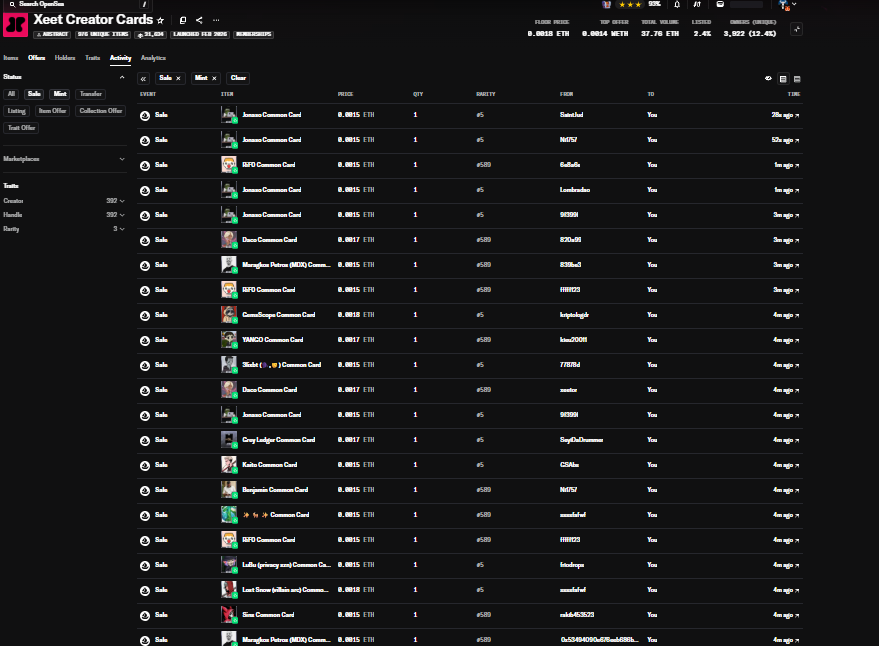879x646 pixels.
Task: Open seller SayDaDrummer's profile
Action: (581, 440)
